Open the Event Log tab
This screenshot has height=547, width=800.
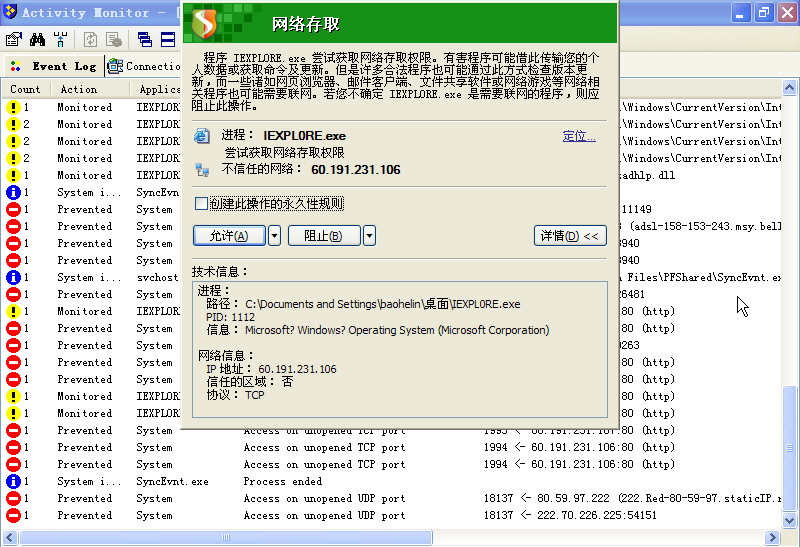coord(55,66)
